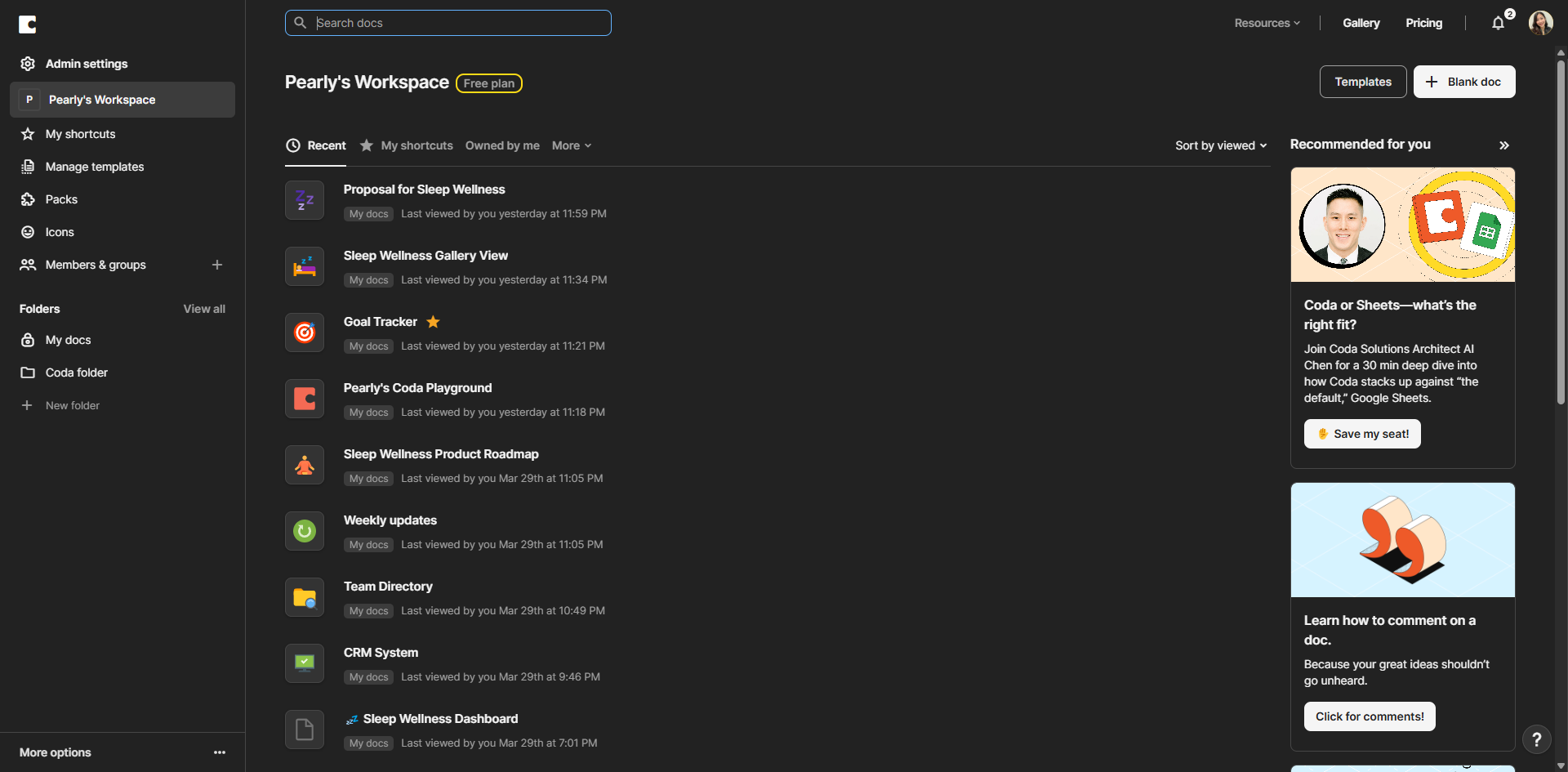Create a Blank doc
The width and height of the screenshot is (1568, 772).
click(1464, 82)
